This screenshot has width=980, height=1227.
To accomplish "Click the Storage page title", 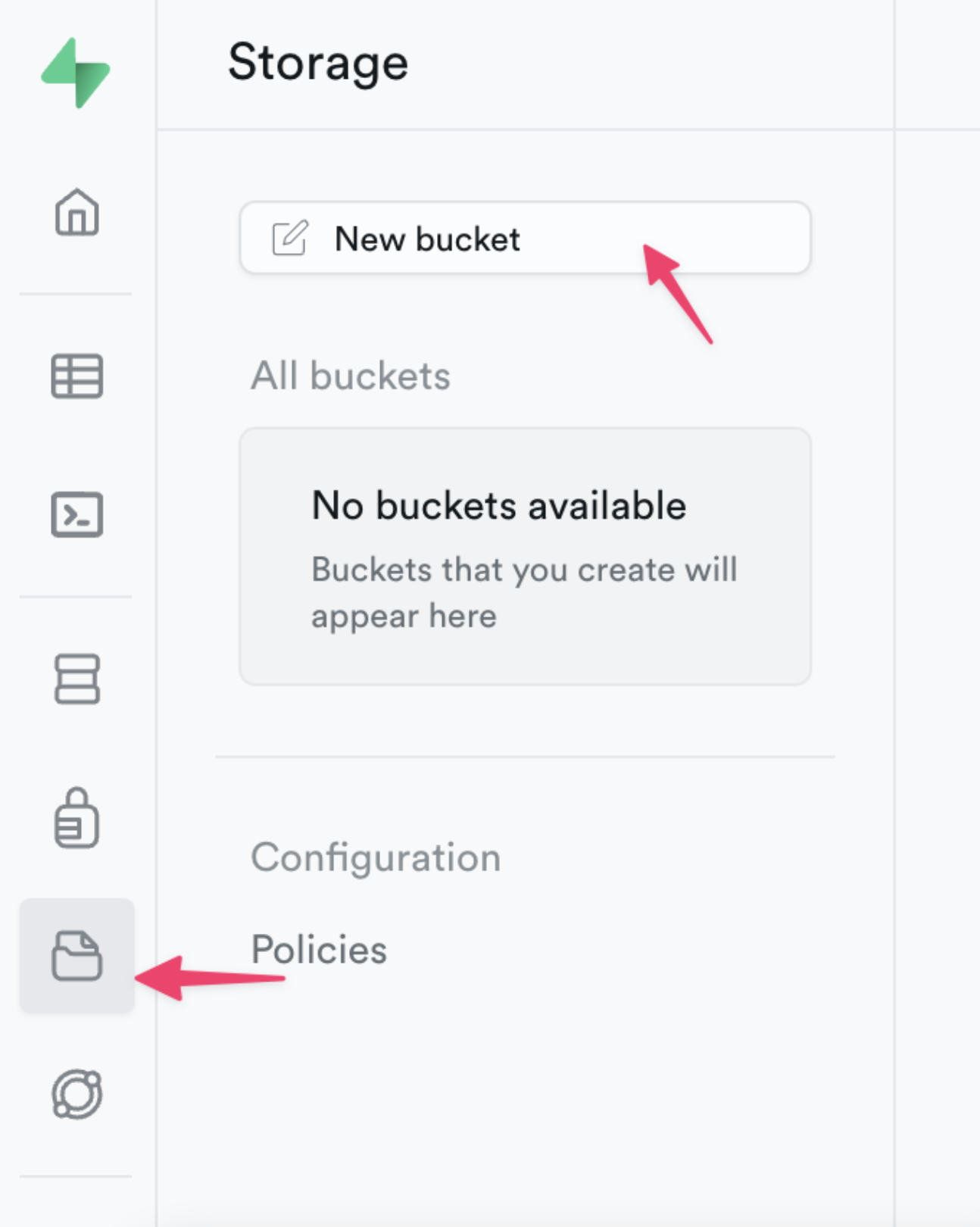I will 318,62.
